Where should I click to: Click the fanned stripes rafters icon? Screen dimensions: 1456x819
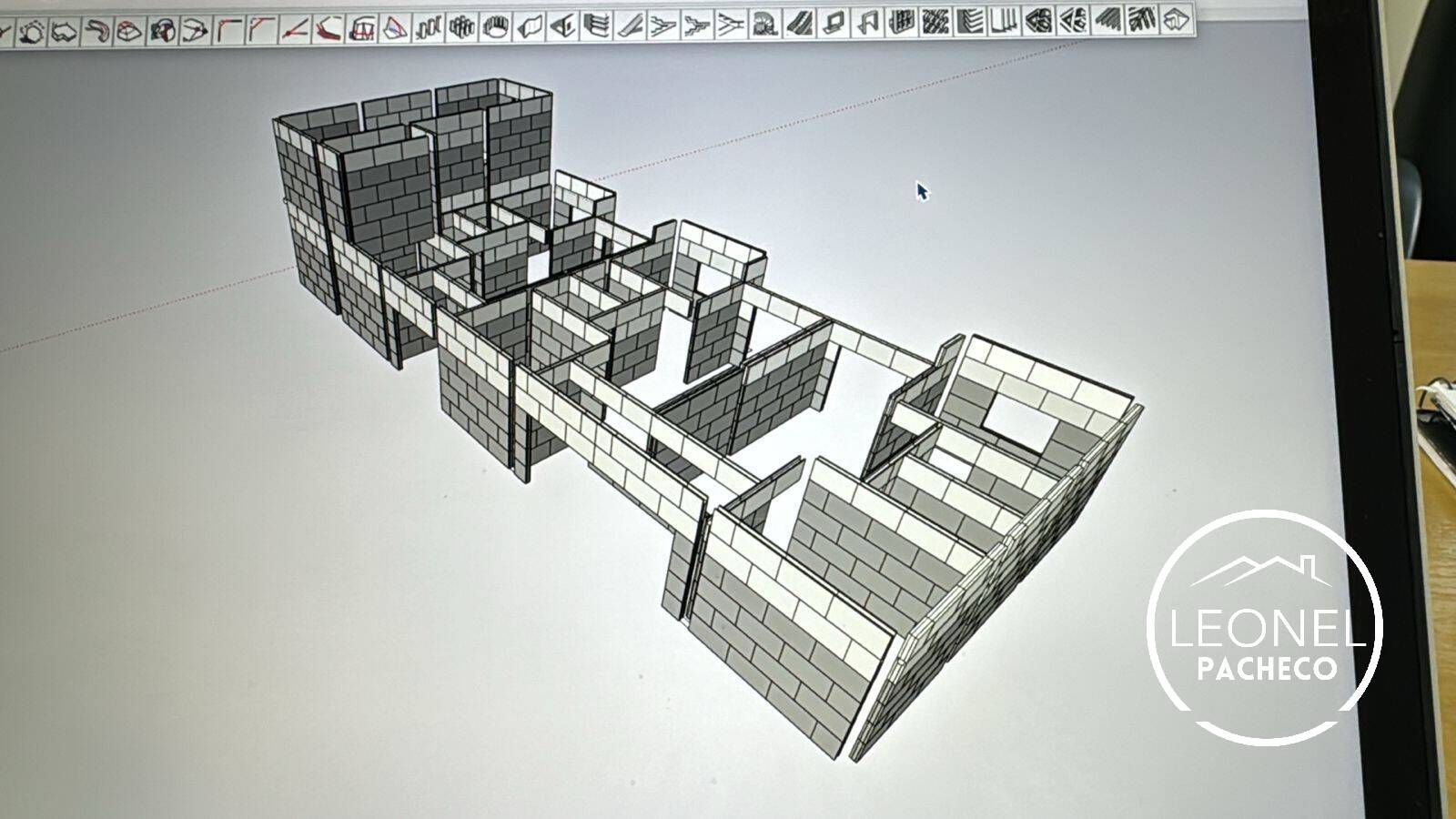[1142, 18]
